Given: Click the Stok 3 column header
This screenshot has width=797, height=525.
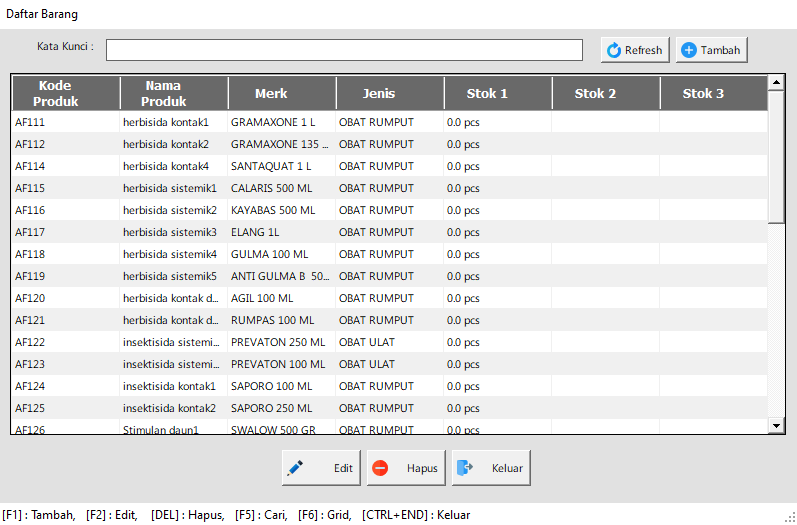Looking at the screenshot, I should click(x=714, y=93).
